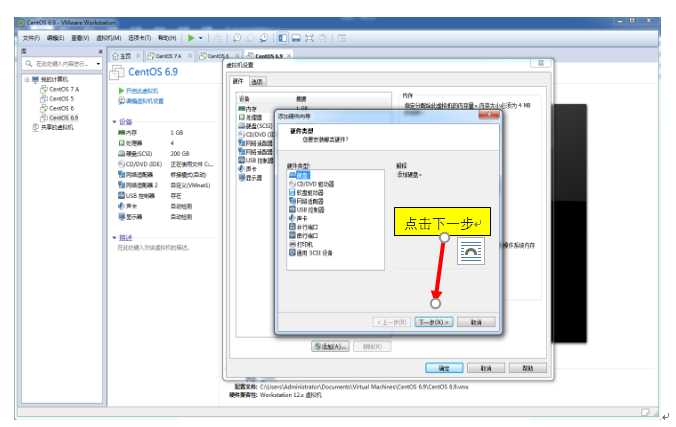Switch to 硬件 tab in the settings dialog
This screenshot has height=427, width=676.
click(x=238, y=81)
